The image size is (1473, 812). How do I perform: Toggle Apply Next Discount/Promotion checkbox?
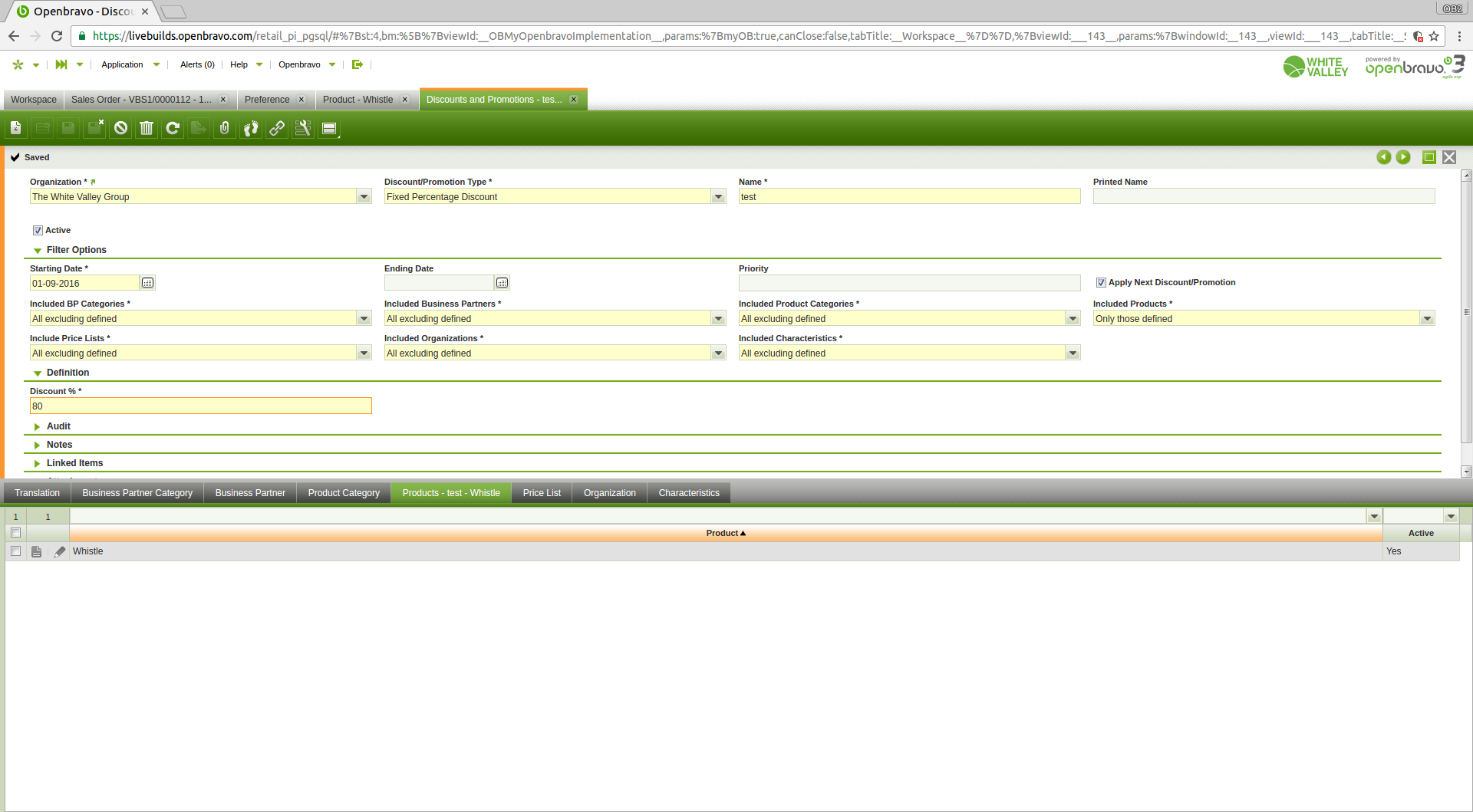1101,282
